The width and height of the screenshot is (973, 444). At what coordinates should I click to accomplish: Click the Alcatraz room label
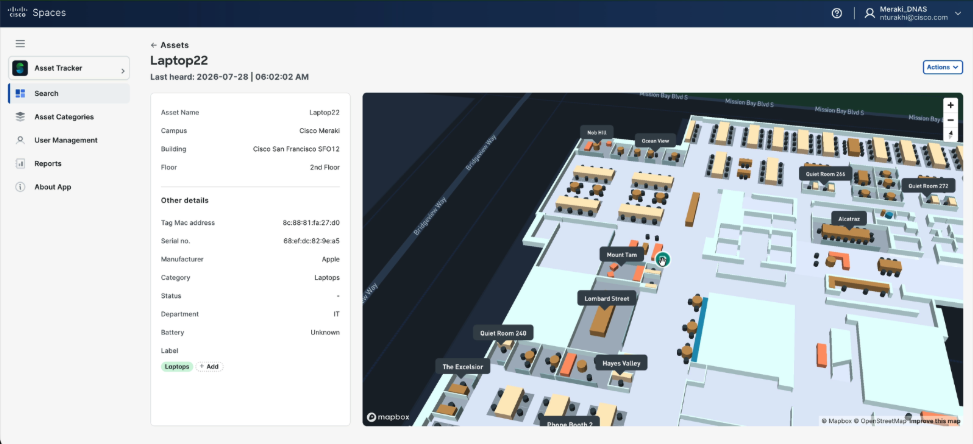tap(849, 219)
